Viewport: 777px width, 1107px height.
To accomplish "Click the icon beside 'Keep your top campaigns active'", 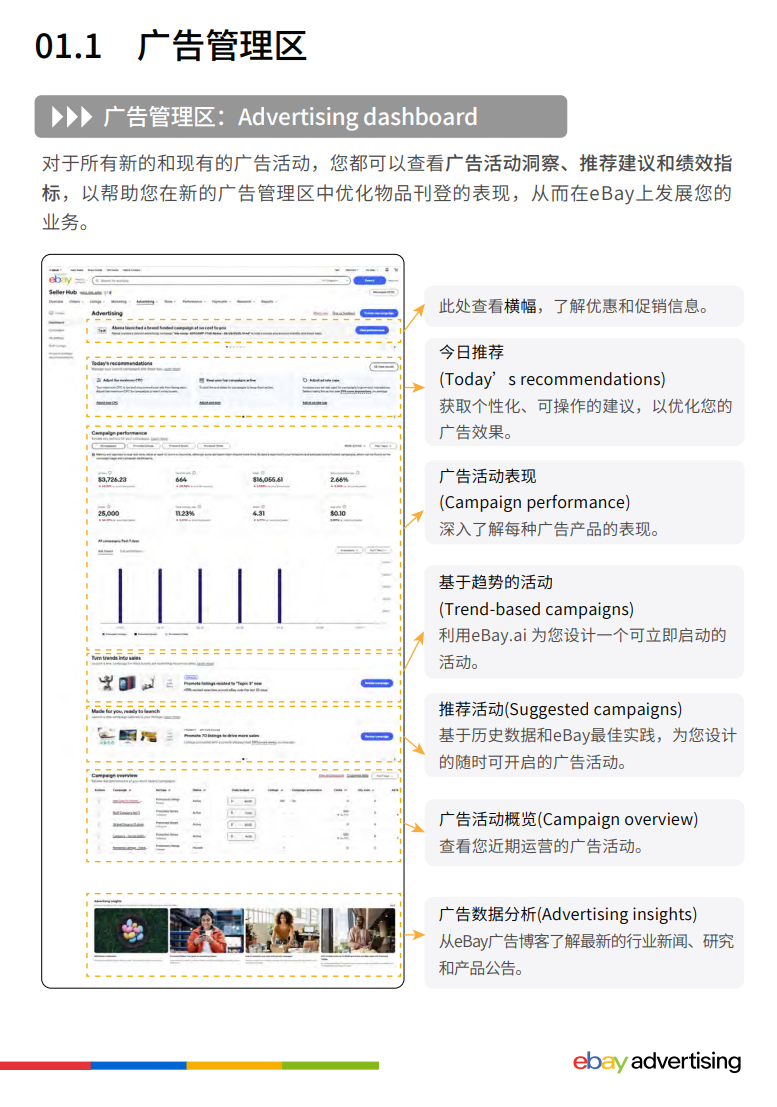I will coord(203,381).
